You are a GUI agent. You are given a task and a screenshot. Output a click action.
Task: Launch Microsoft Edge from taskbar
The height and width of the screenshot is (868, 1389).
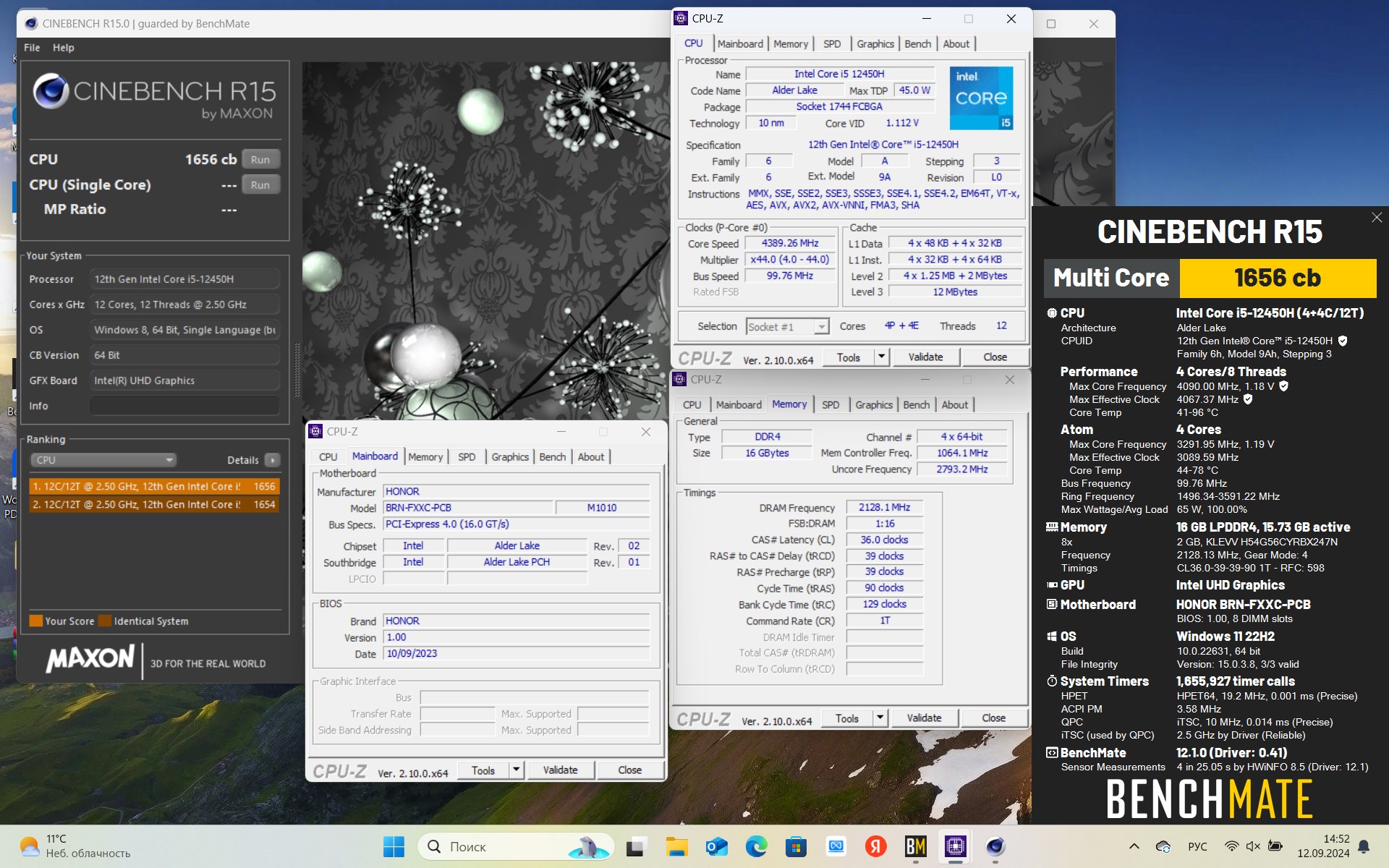click(x=756, y=846)
